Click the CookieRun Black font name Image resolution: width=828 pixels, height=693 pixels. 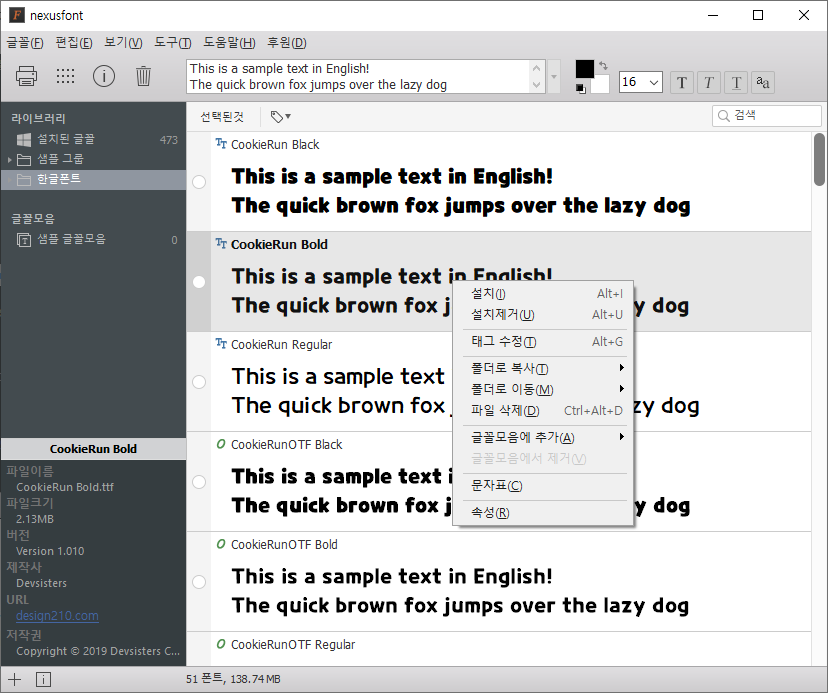[x=275, y=145]
